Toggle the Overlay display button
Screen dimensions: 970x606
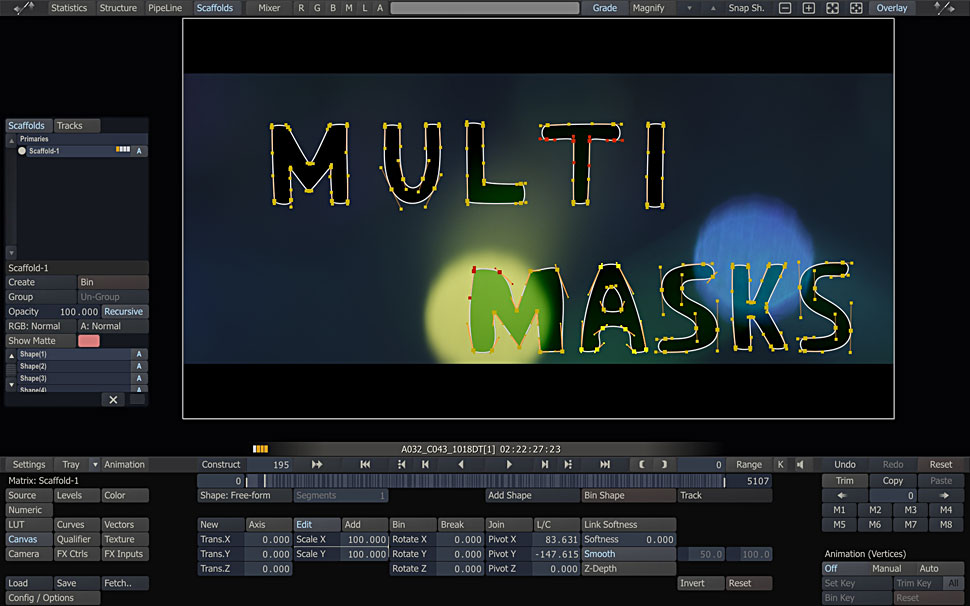click(x=891, y=8)
